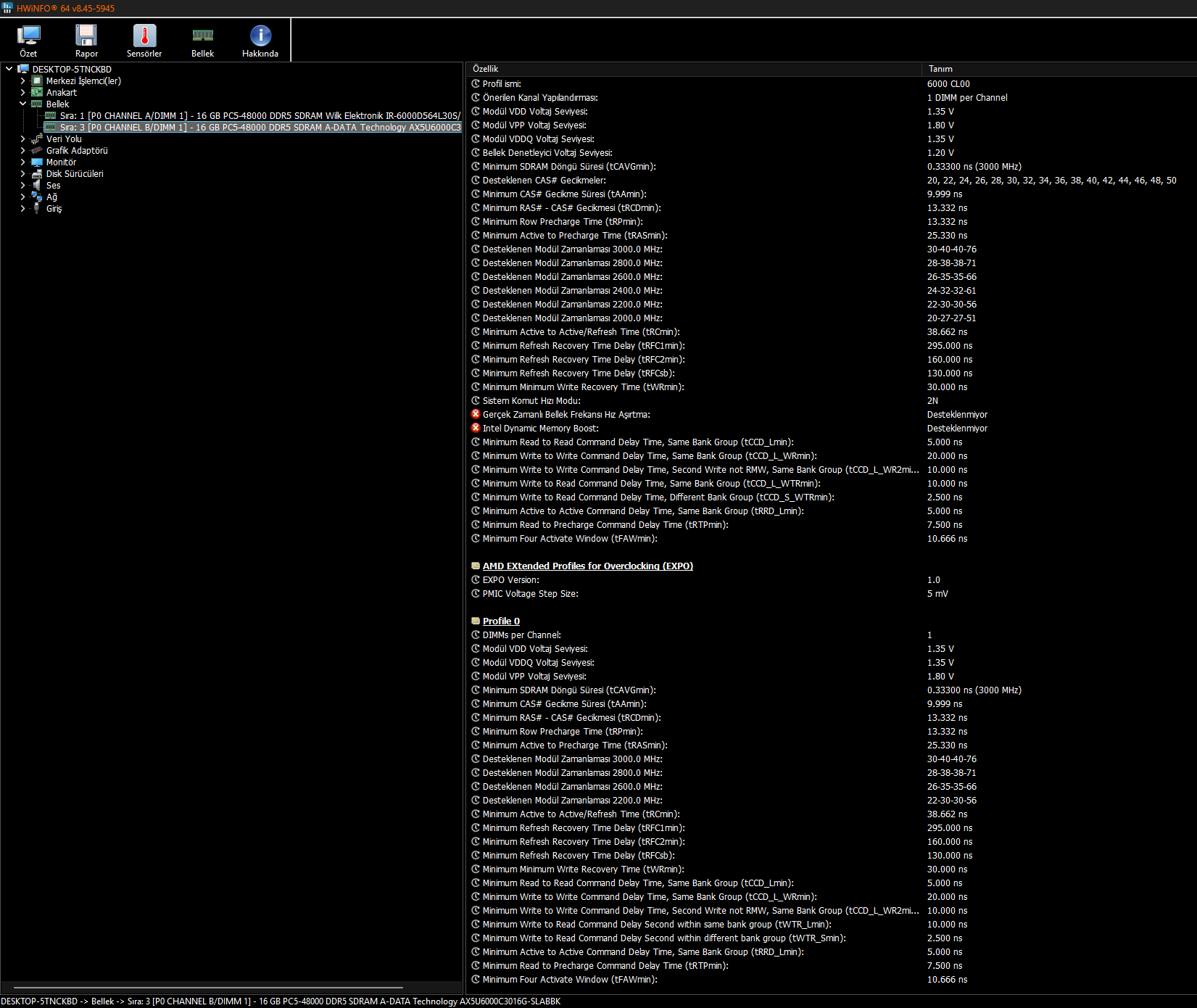
Task: Select the tCCD_S_WTRmin Different Bank Group row
Action: pos(832,497)
